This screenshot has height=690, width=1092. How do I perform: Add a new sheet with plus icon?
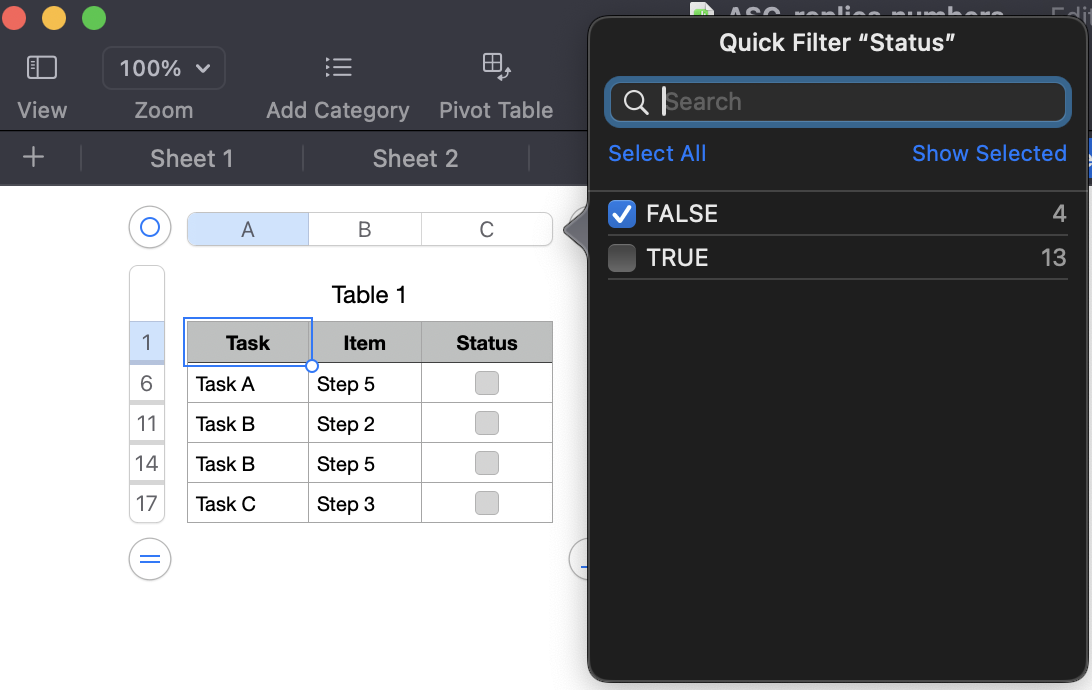(x=34, y=157)
